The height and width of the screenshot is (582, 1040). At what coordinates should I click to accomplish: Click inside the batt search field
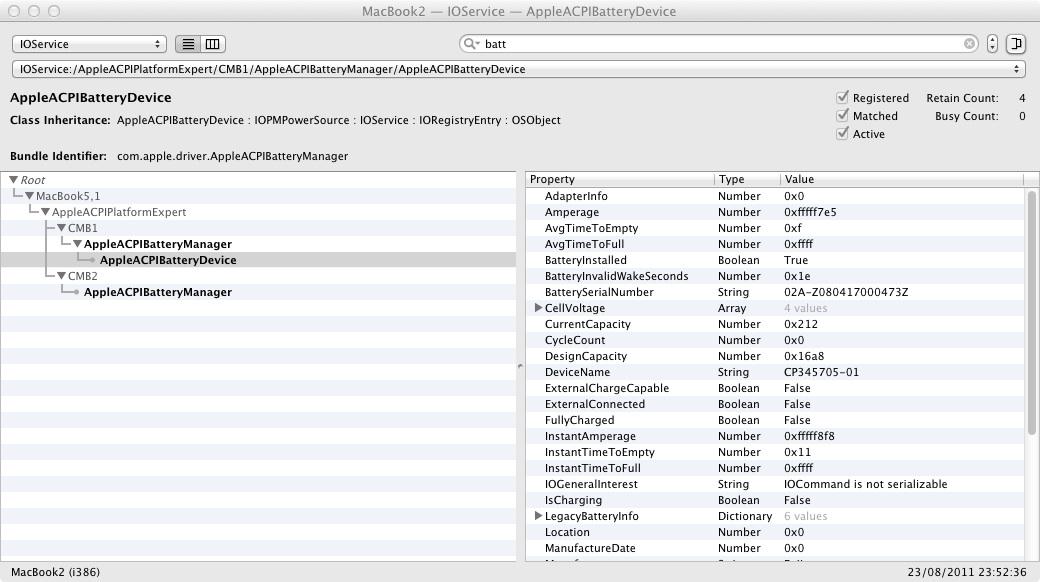(x=720, y=44)
